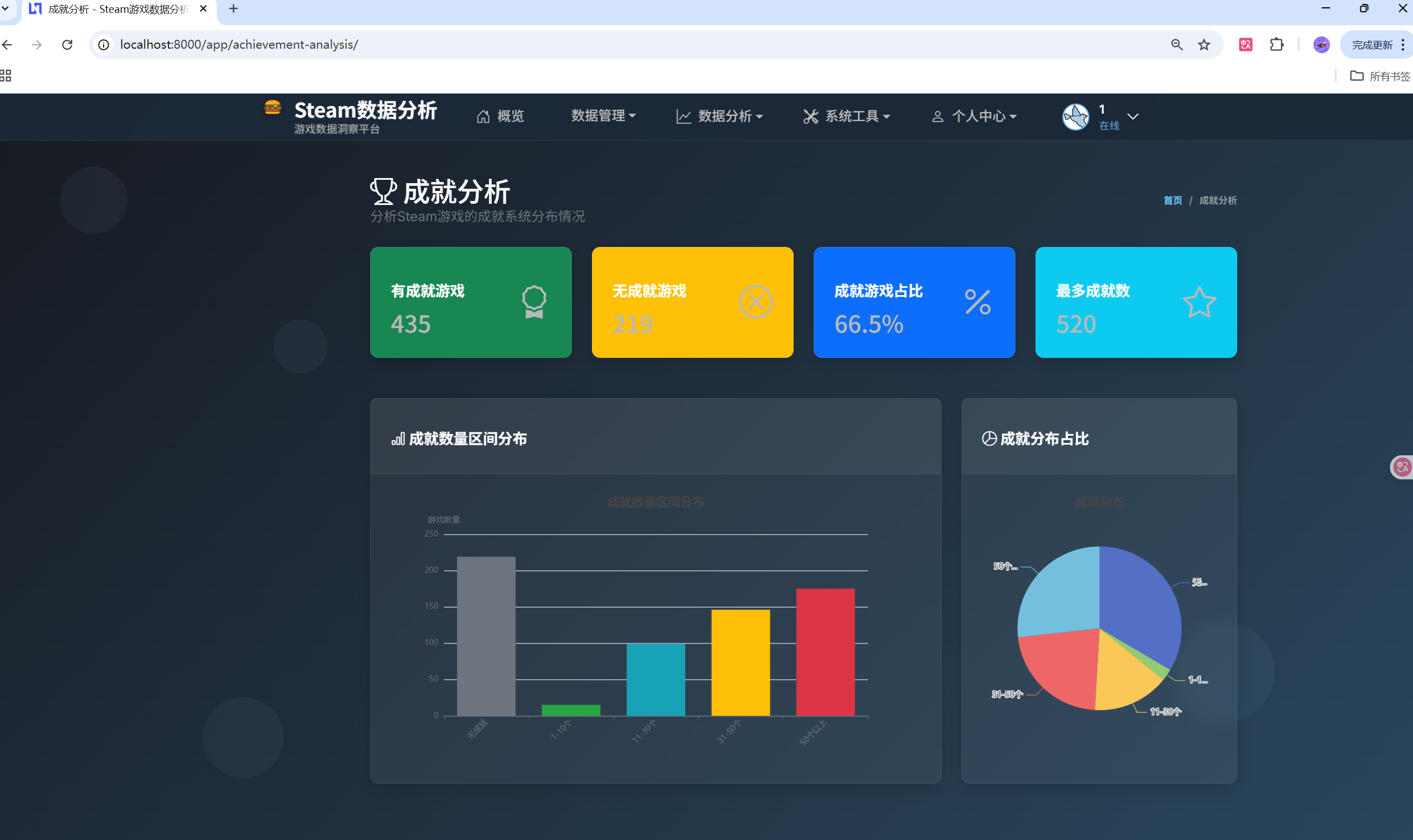Click the 520 value on 最多成就数 card
Screen dimensions: 1413x840
click(1076, 324)
